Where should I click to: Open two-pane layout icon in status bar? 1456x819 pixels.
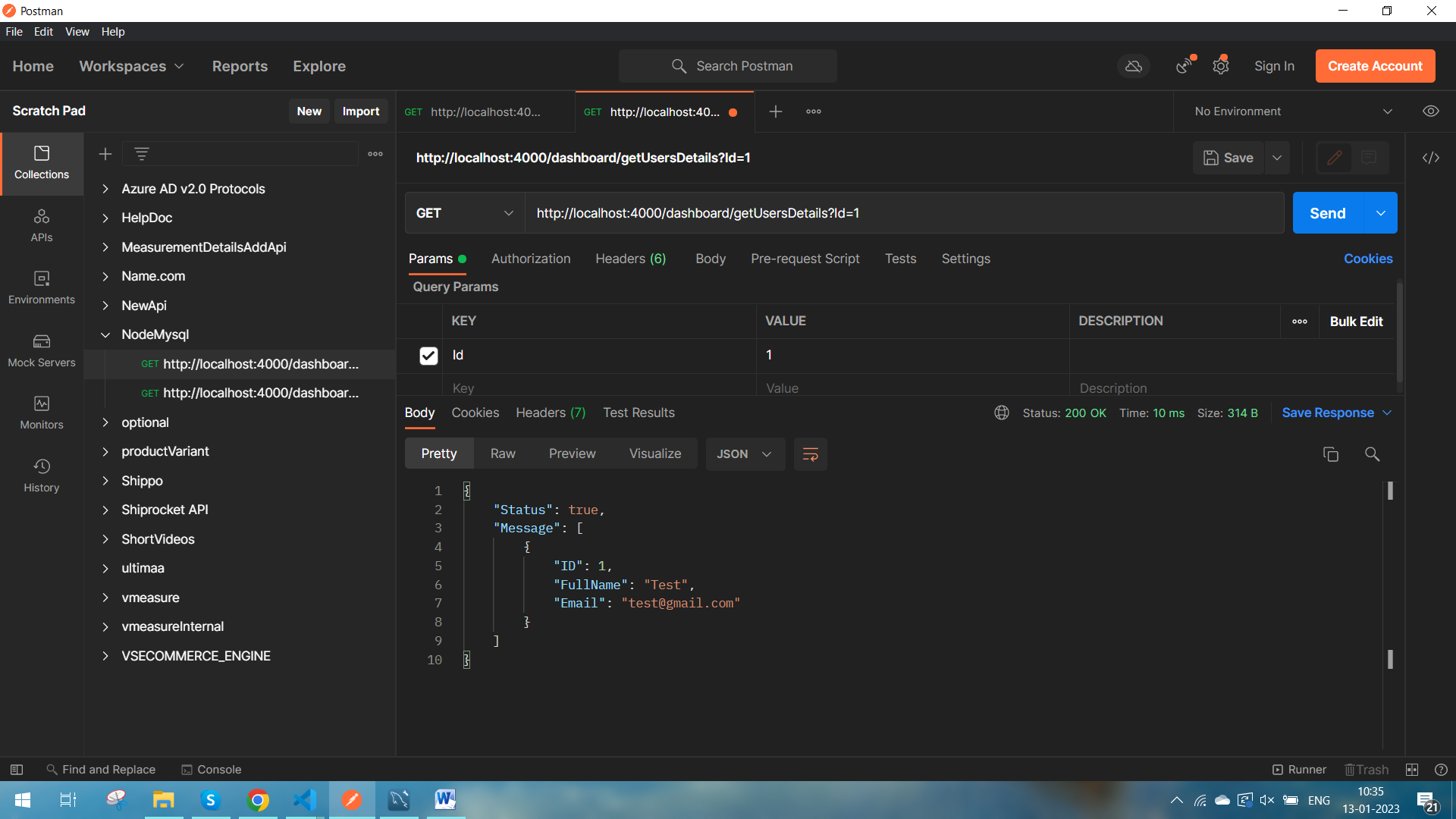click(x=1412, y=770)
